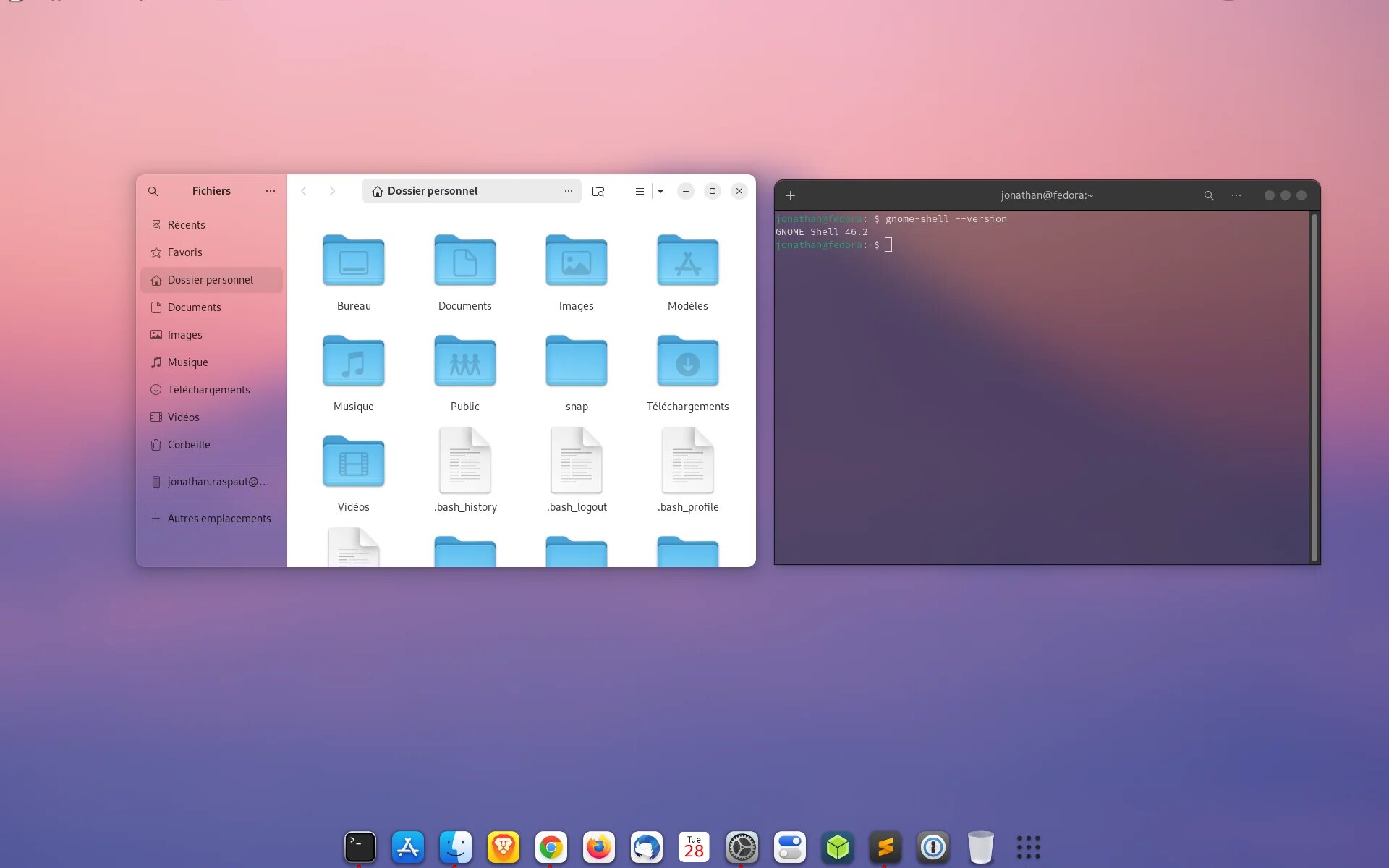Click Autres emplacements in sidebar
Screen dimensions: 1389x868
point(218,519)
